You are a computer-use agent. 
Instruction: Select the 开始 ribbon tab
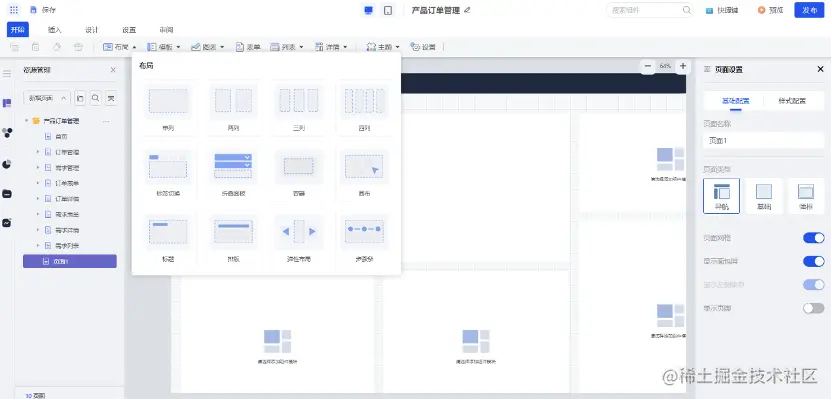(x=18, y=30)
